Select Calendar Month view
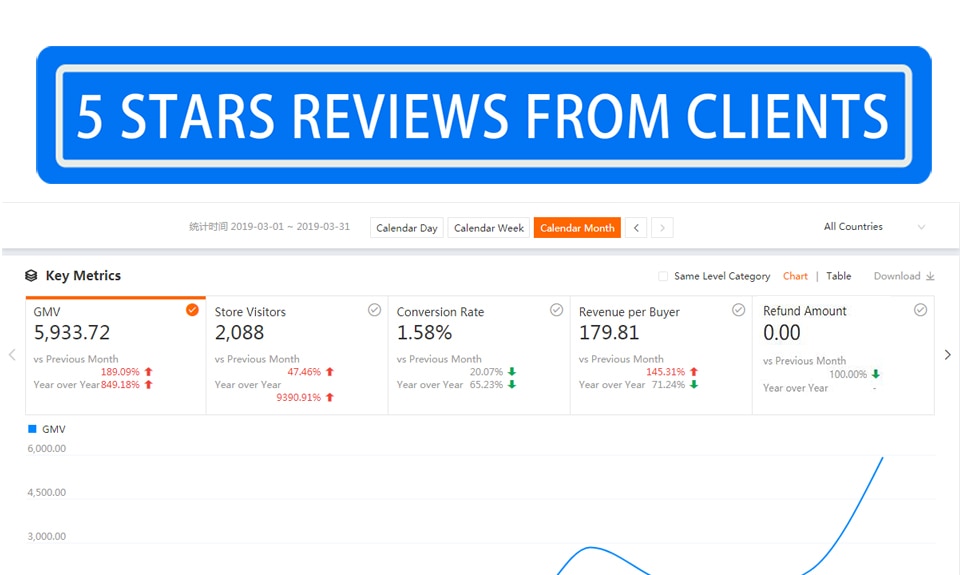This screenshot has height=575, width=960. [x=577, y=228]
